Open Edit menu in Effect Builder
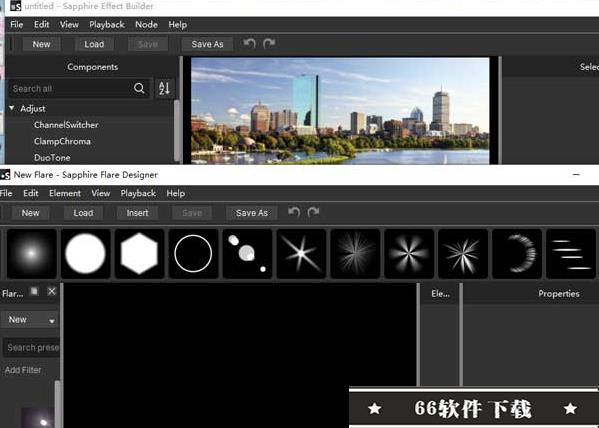599x428 pixels. point(41,25)
